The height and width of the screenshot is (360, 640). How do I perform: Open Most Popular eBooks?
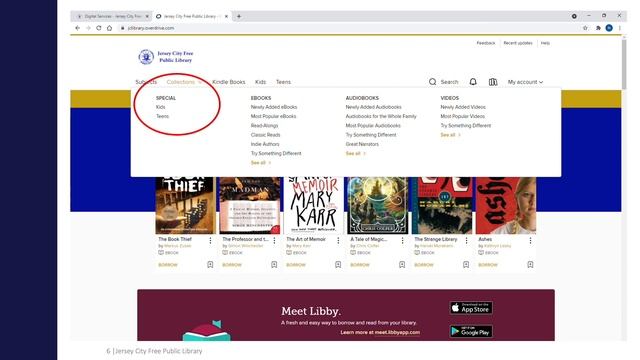(x=273, y=116)
